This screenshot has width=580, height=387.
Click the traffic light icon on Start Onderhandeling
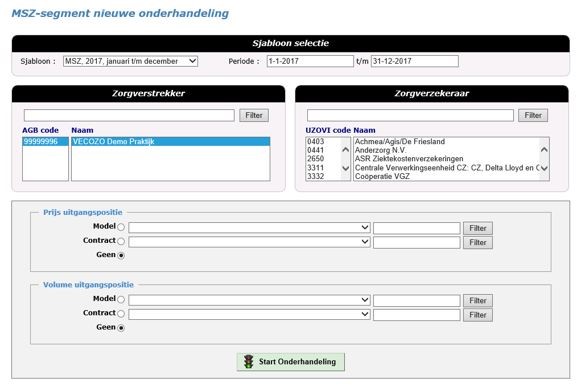tap(249, 361)
